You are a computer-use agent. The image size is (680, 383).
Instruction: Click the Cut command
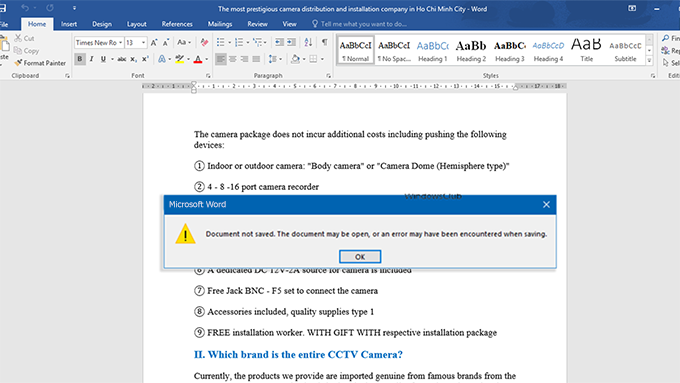[24, 38]
